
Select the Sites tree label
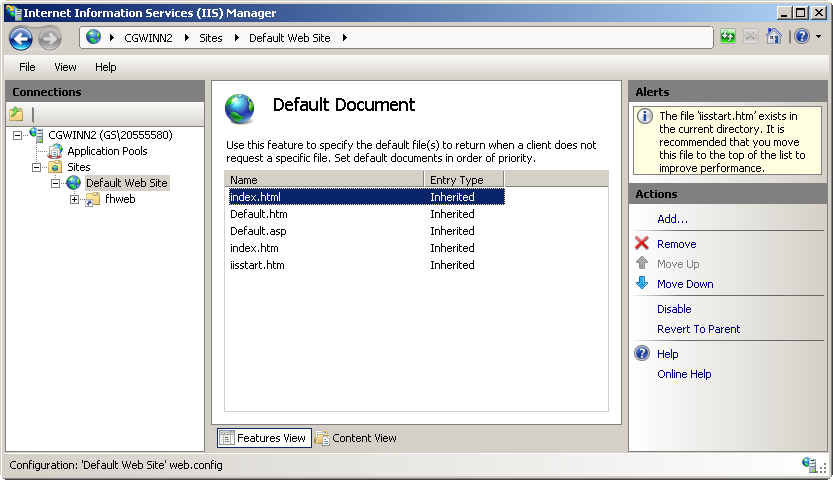click(x=79, y=167)
